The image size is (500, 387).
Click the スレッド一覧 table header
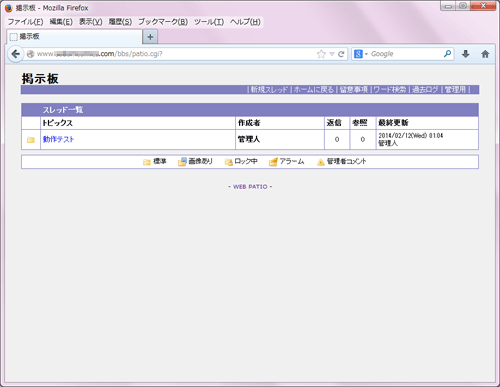point(63,110)
